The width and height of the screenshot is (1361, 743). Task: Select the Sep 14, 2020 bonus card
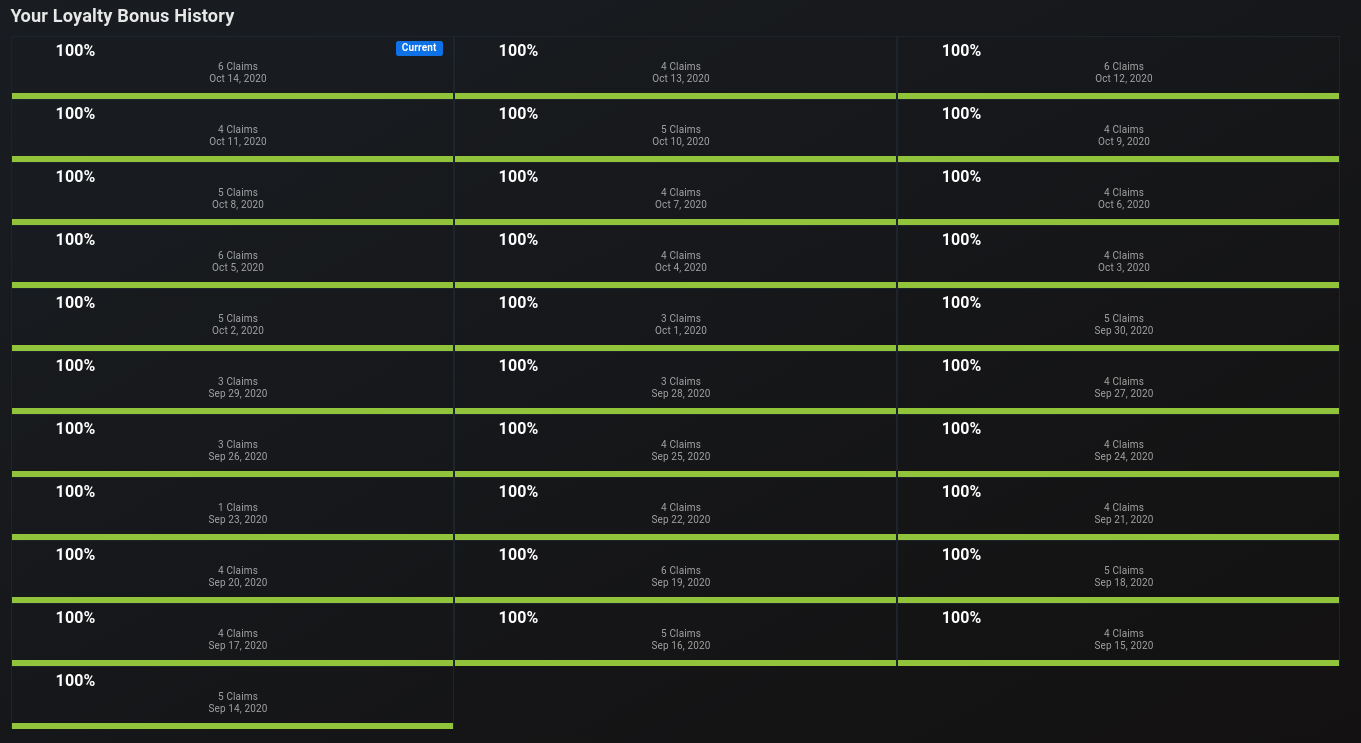(x=233, y=698)
